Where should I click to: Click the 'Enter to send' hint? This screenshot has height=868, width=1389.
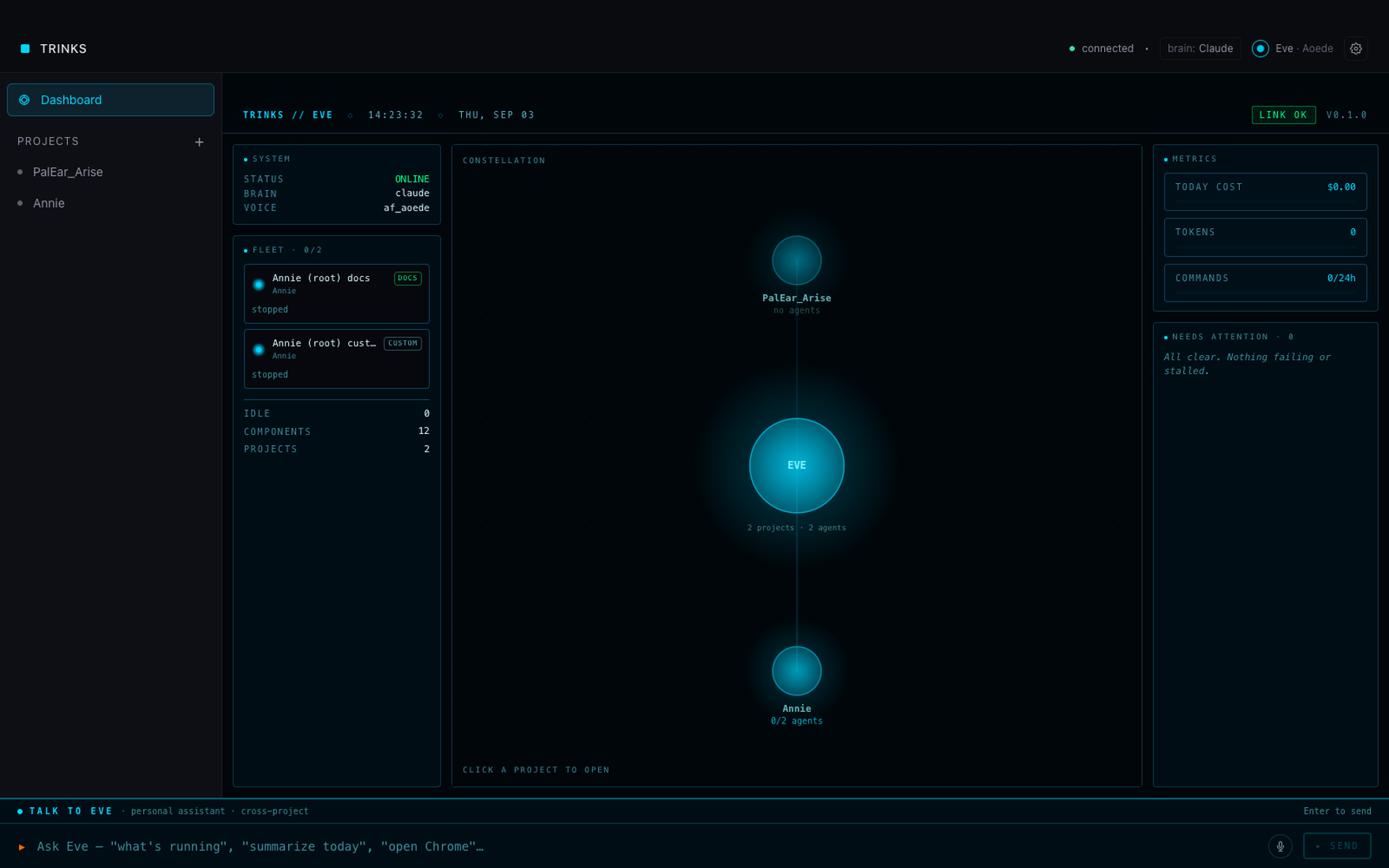coord(1337,811)
